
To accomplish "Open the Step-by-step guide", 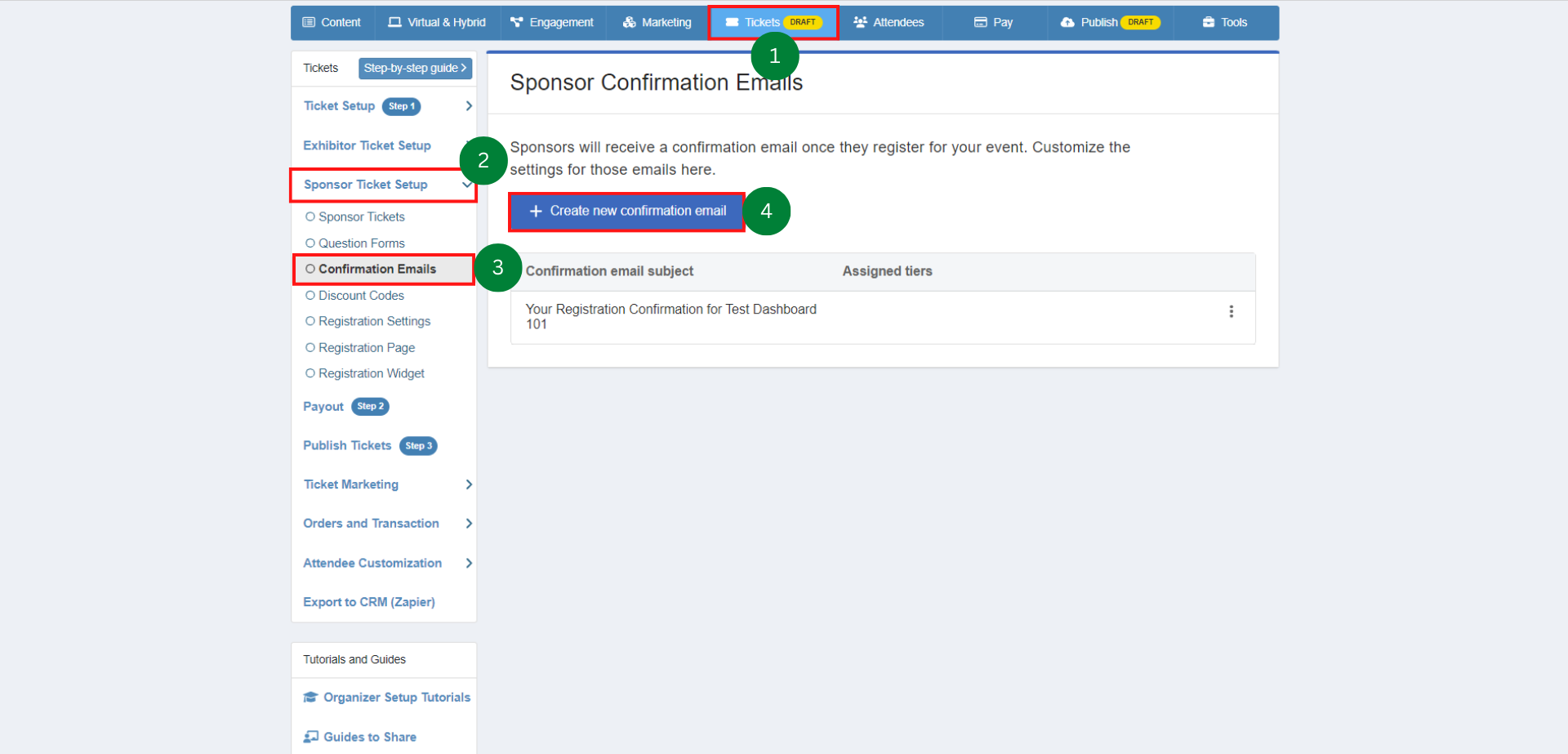I will pos(415,68).
